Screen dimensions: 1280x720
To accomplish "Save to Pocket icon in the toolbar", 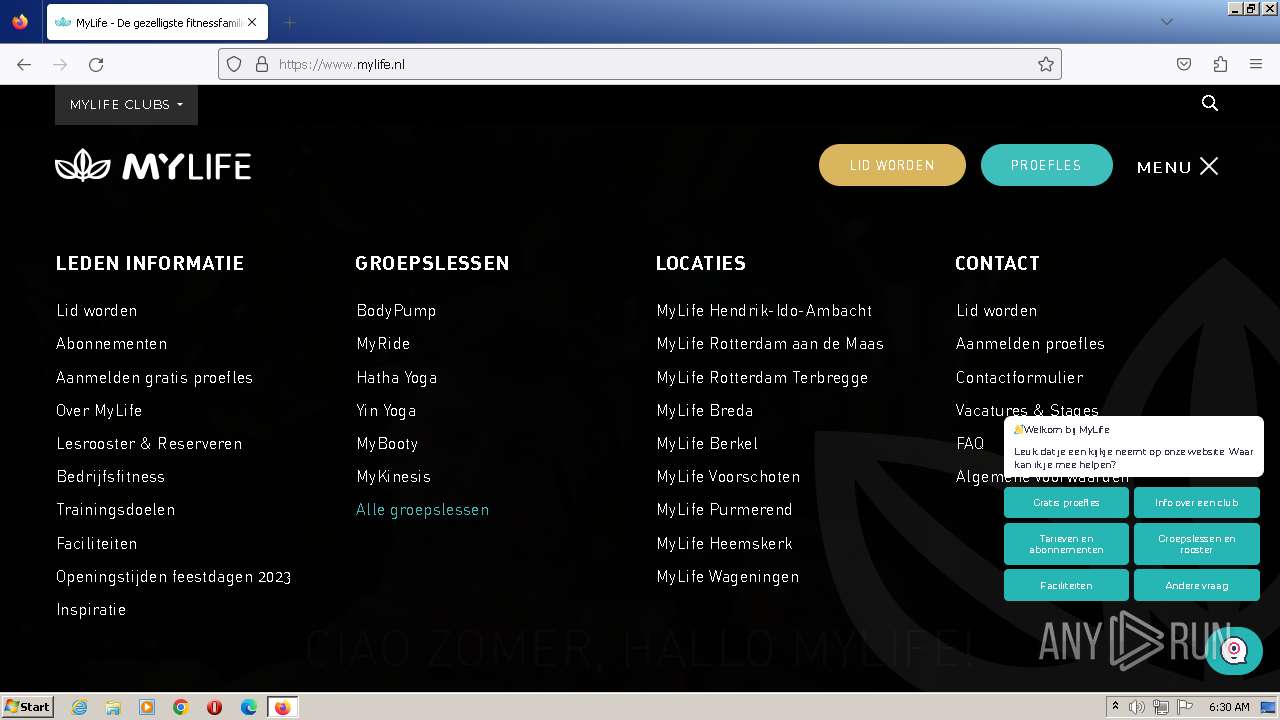I will point(1184,64).
